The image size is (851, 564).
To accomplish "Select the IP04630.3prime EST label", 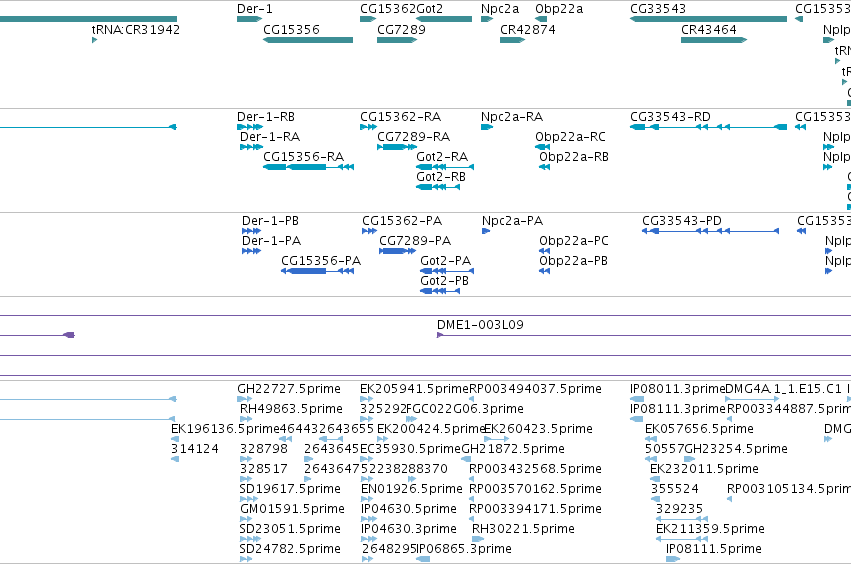I will click(409, 529).
